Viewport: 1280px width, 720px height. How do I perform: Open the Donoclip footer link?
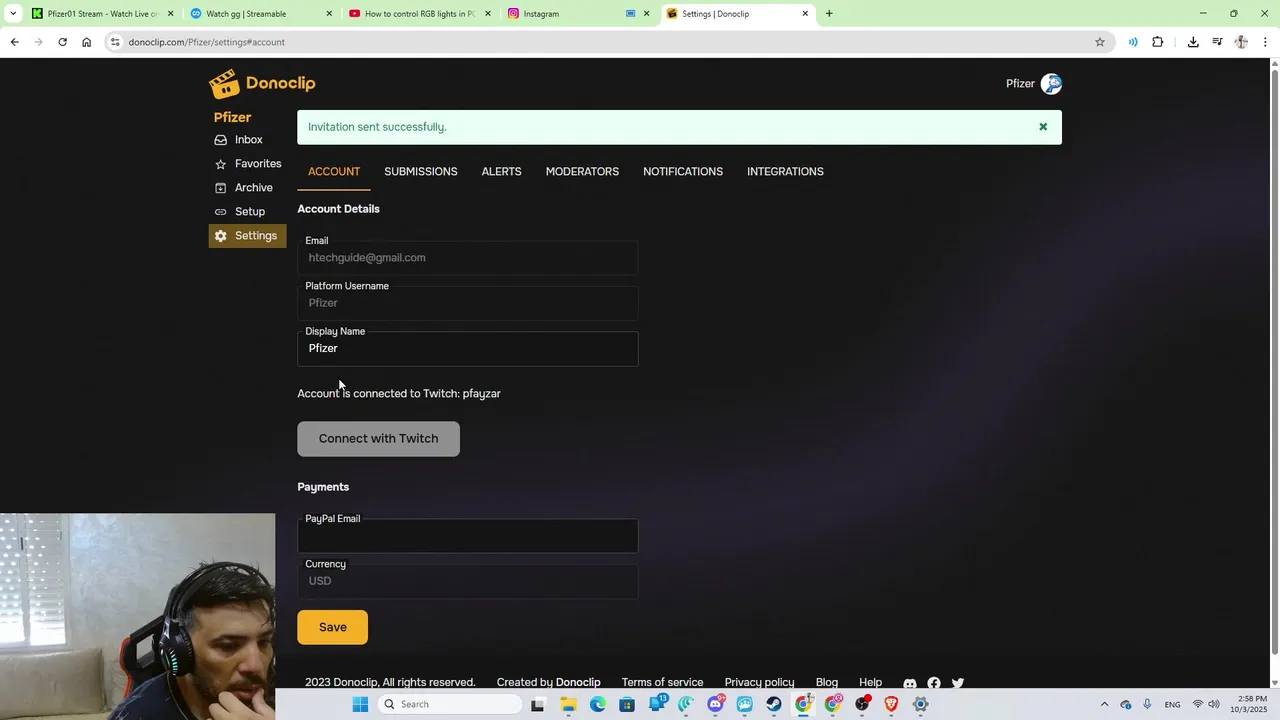578,682
